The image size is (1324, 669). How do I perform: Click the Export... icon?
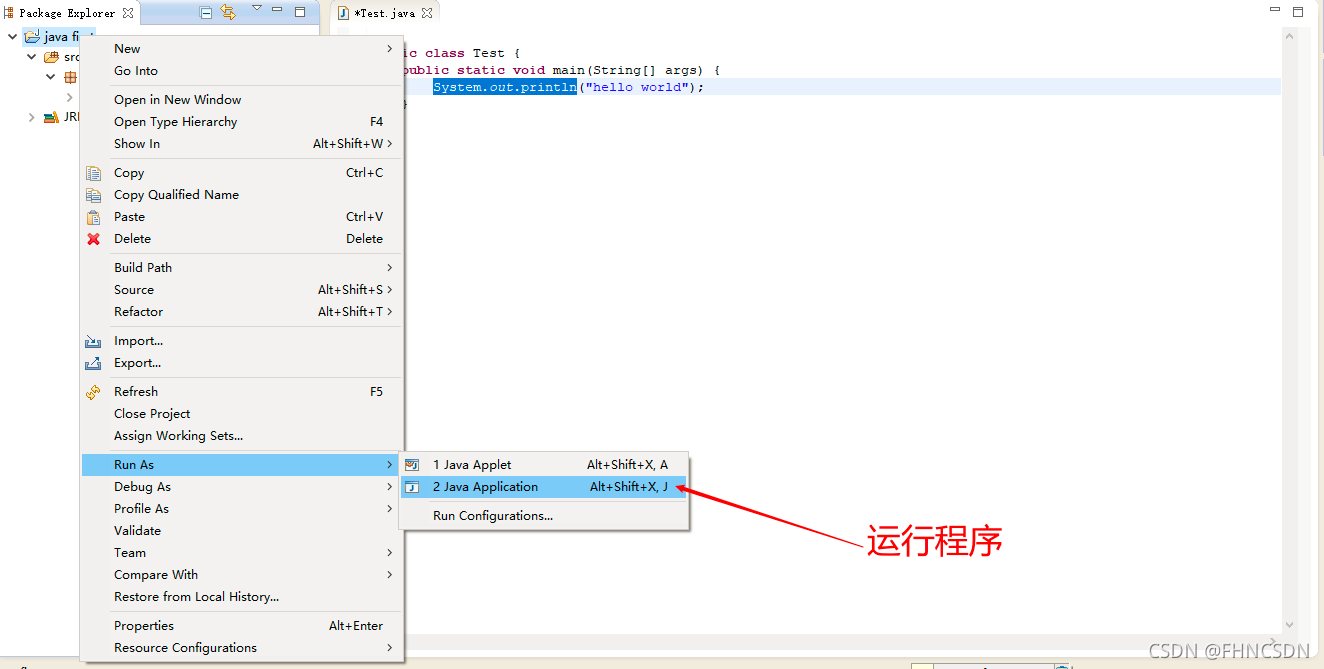tap(93, 363)
